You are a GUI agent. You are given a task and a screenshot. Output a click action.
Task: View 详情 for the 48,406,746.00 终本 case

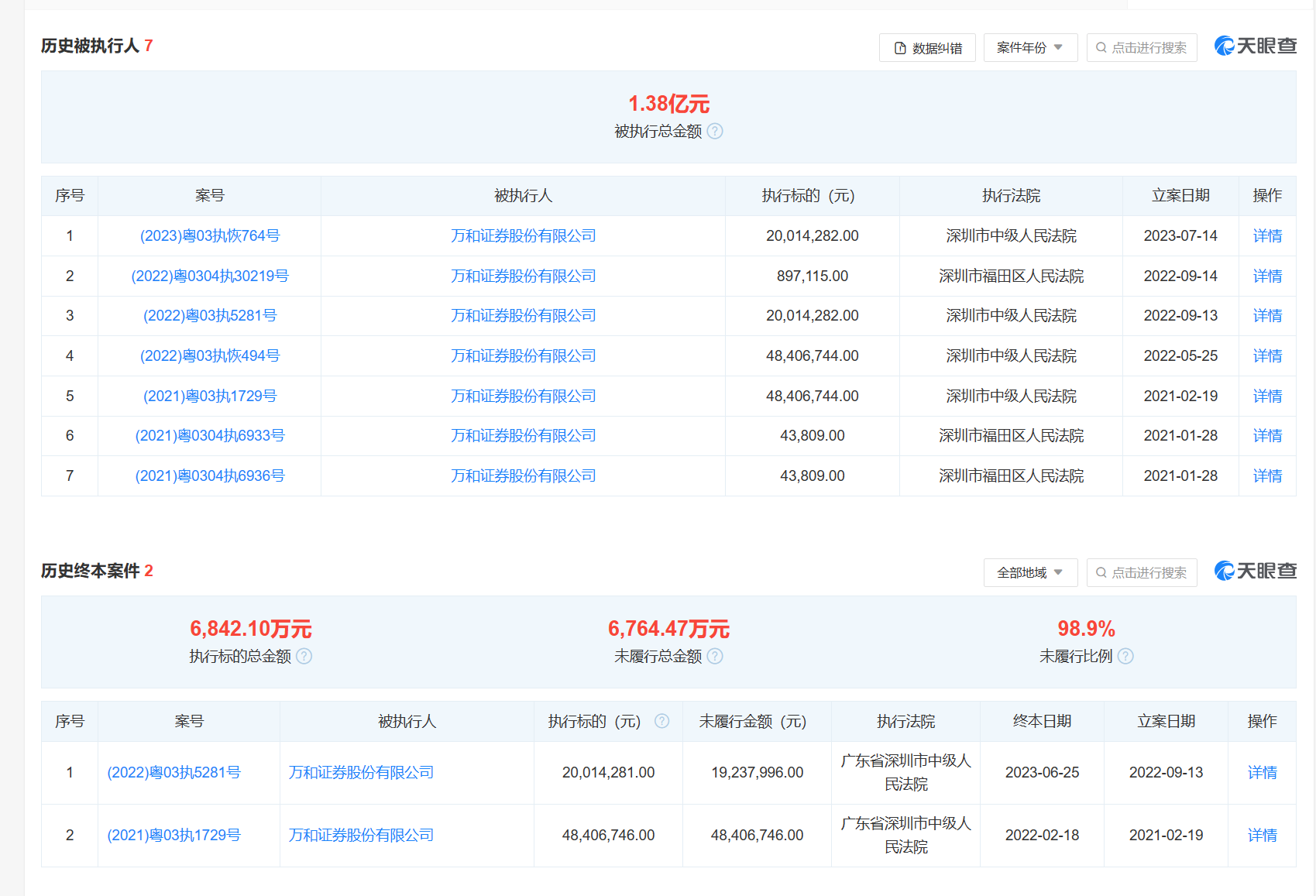pos(1262,836)
